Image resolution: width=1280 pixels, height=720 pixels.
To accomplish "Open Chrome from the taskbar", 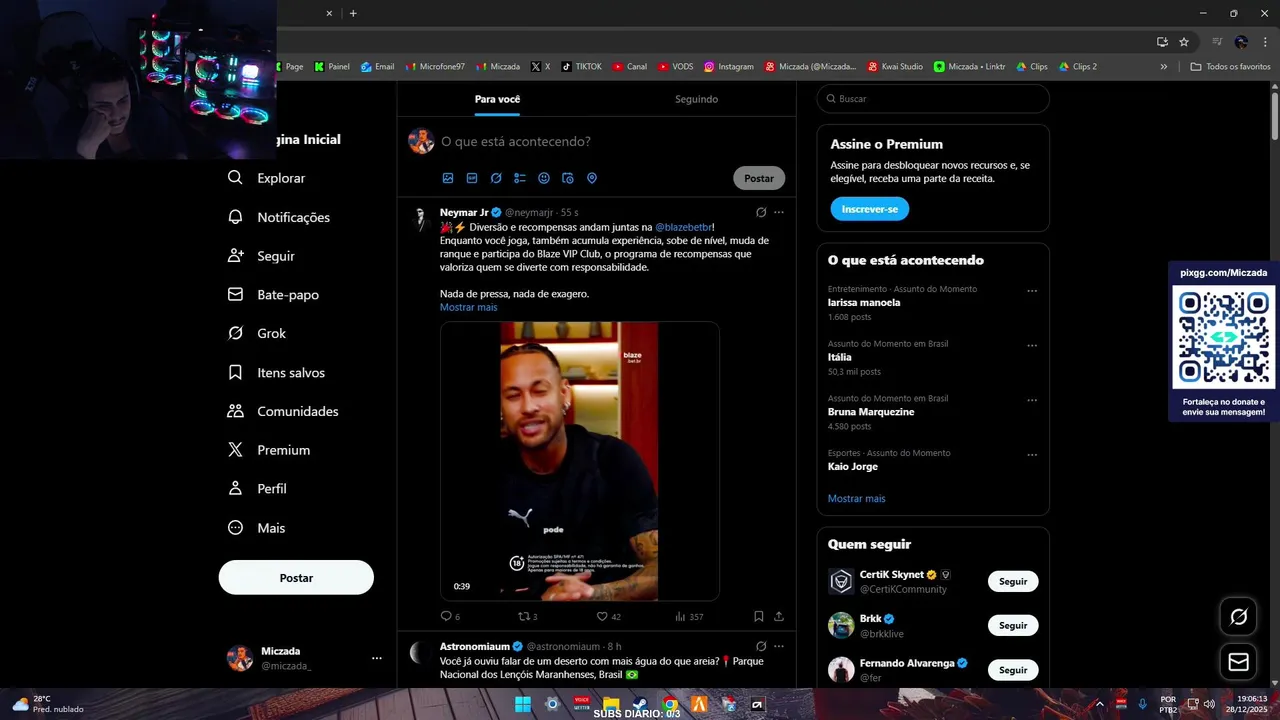I will coord(670,704).
